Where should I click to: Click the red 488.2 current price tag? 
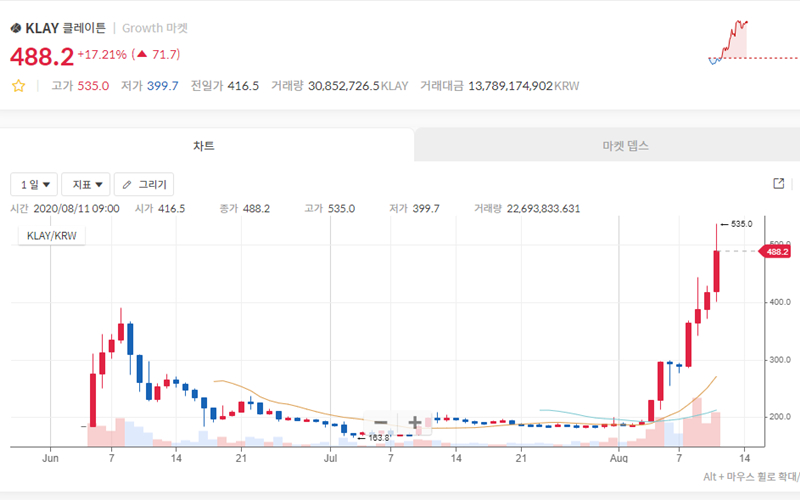[775, 252]
